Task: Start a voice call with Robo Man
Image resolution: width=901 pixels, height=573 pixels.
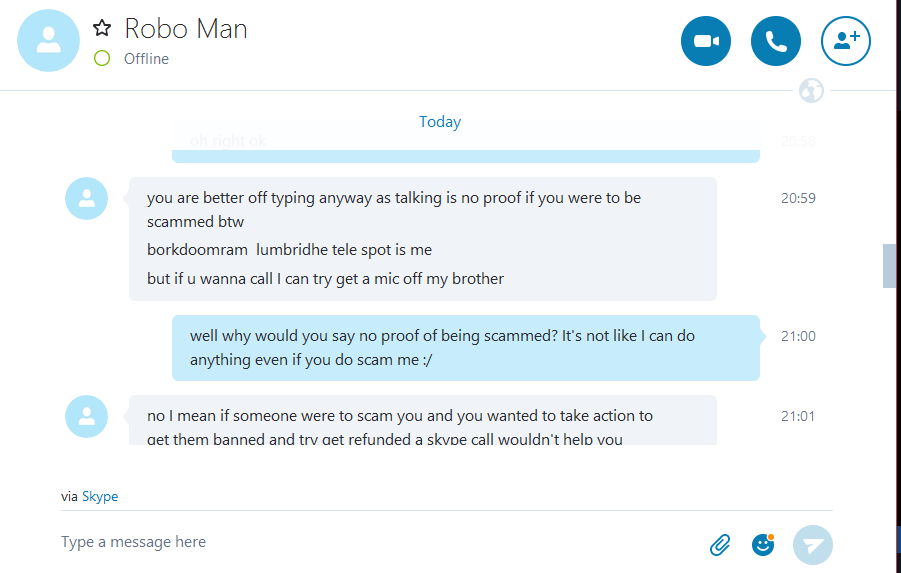Action: coord(776,41)
